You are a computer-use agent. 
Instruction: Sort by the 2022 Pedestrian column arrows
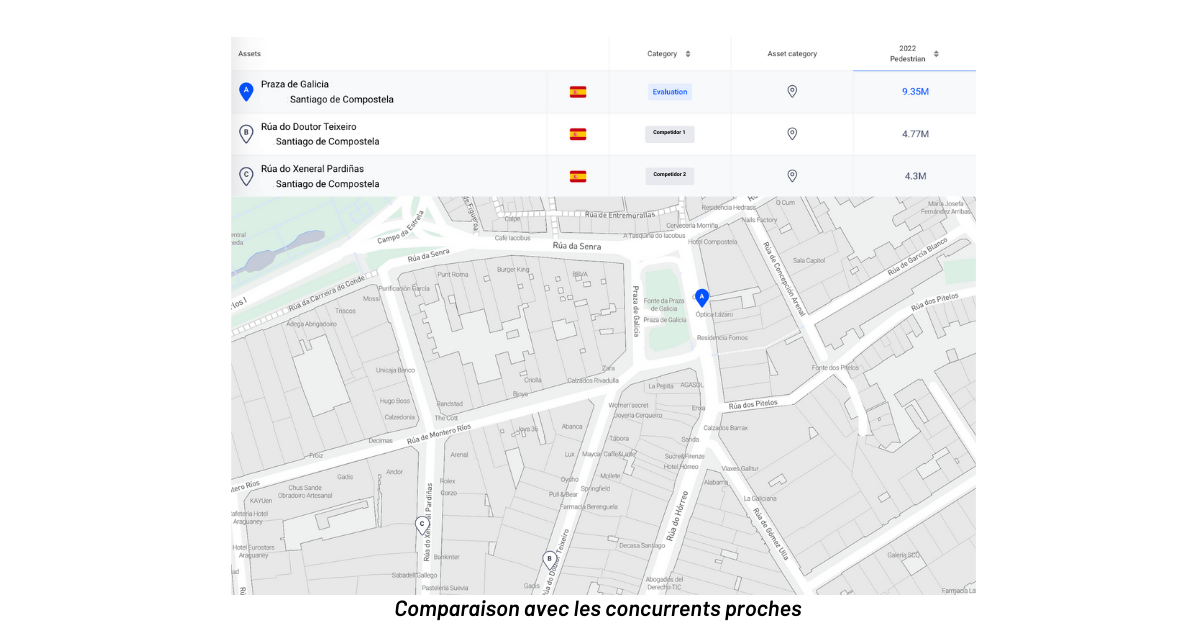[x=936, y=54]
